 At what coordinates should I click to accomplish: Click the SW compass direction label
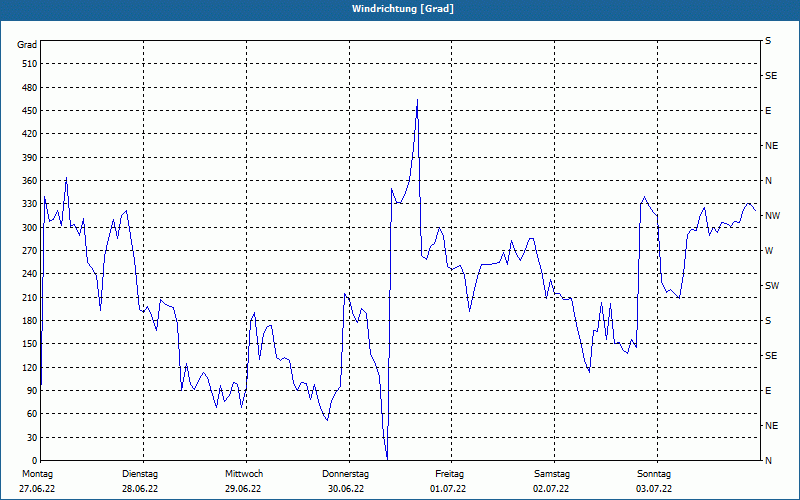point(772,286)
